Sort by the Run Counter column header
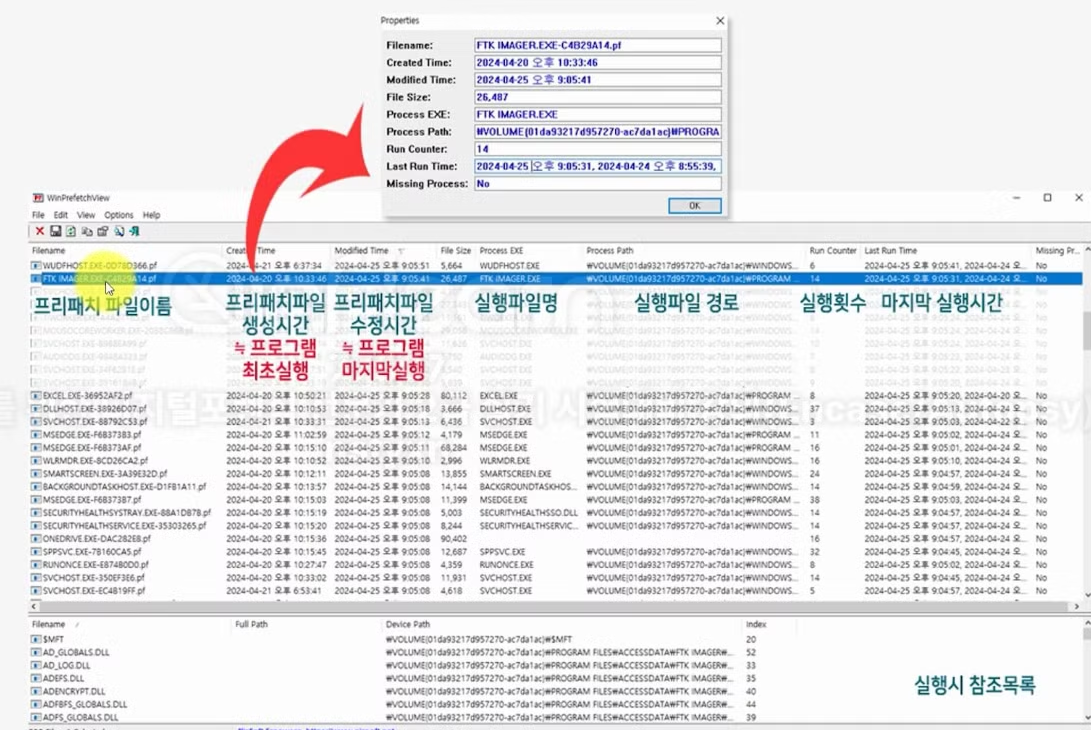 (x=833, y=251)
